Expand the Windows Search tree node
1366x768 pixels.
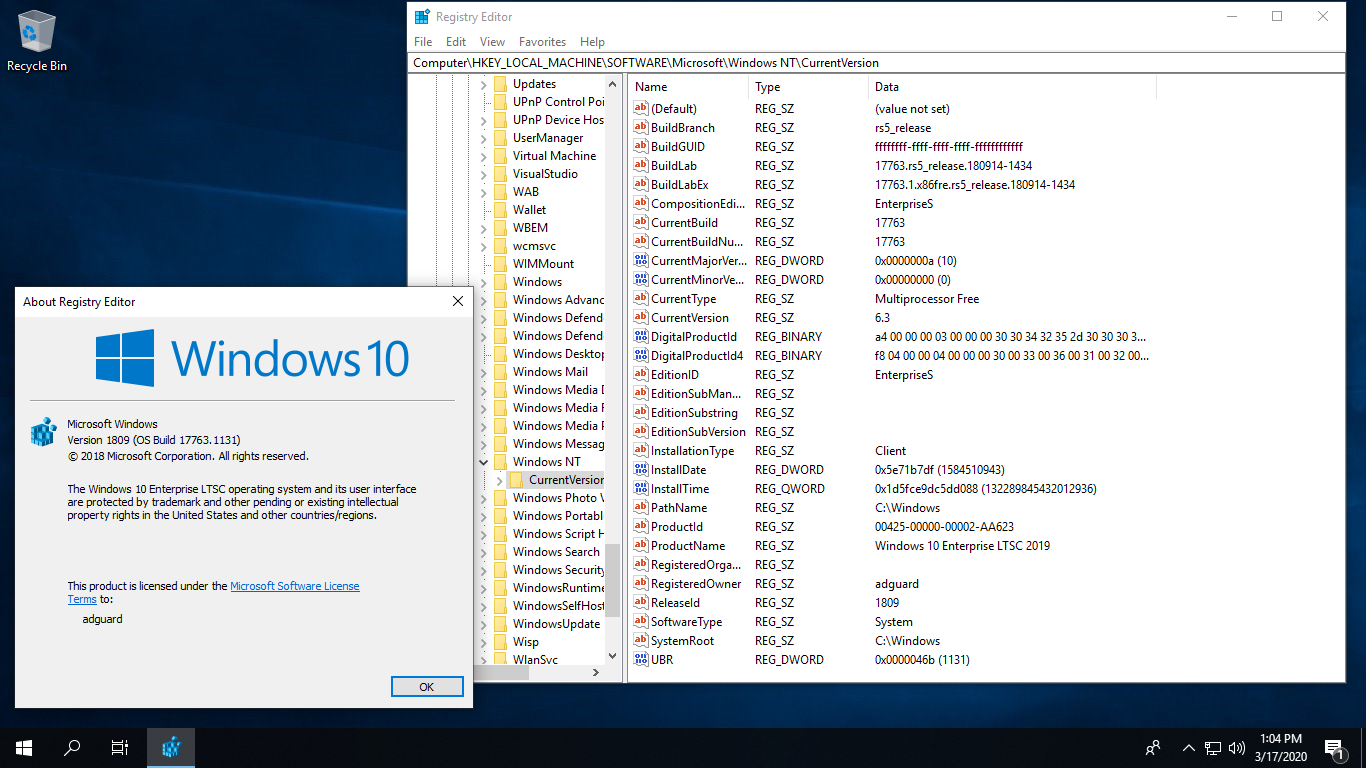485,552
